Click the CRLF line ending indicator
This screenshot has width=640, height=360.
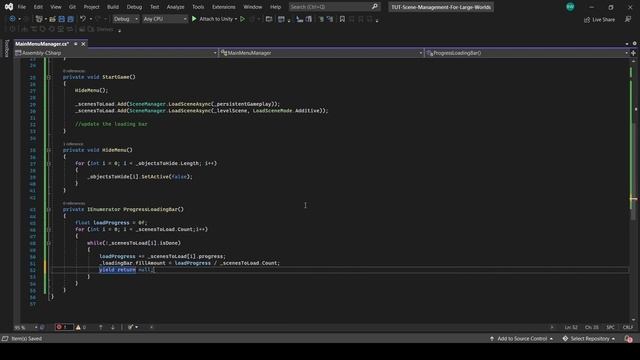click(x=628, y=327)
